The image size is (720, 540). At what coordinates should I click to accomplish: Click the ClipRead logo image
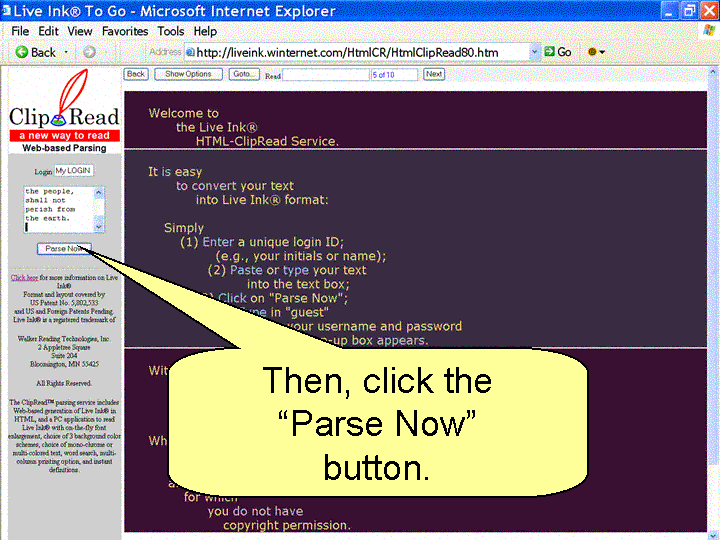[63, 110]
